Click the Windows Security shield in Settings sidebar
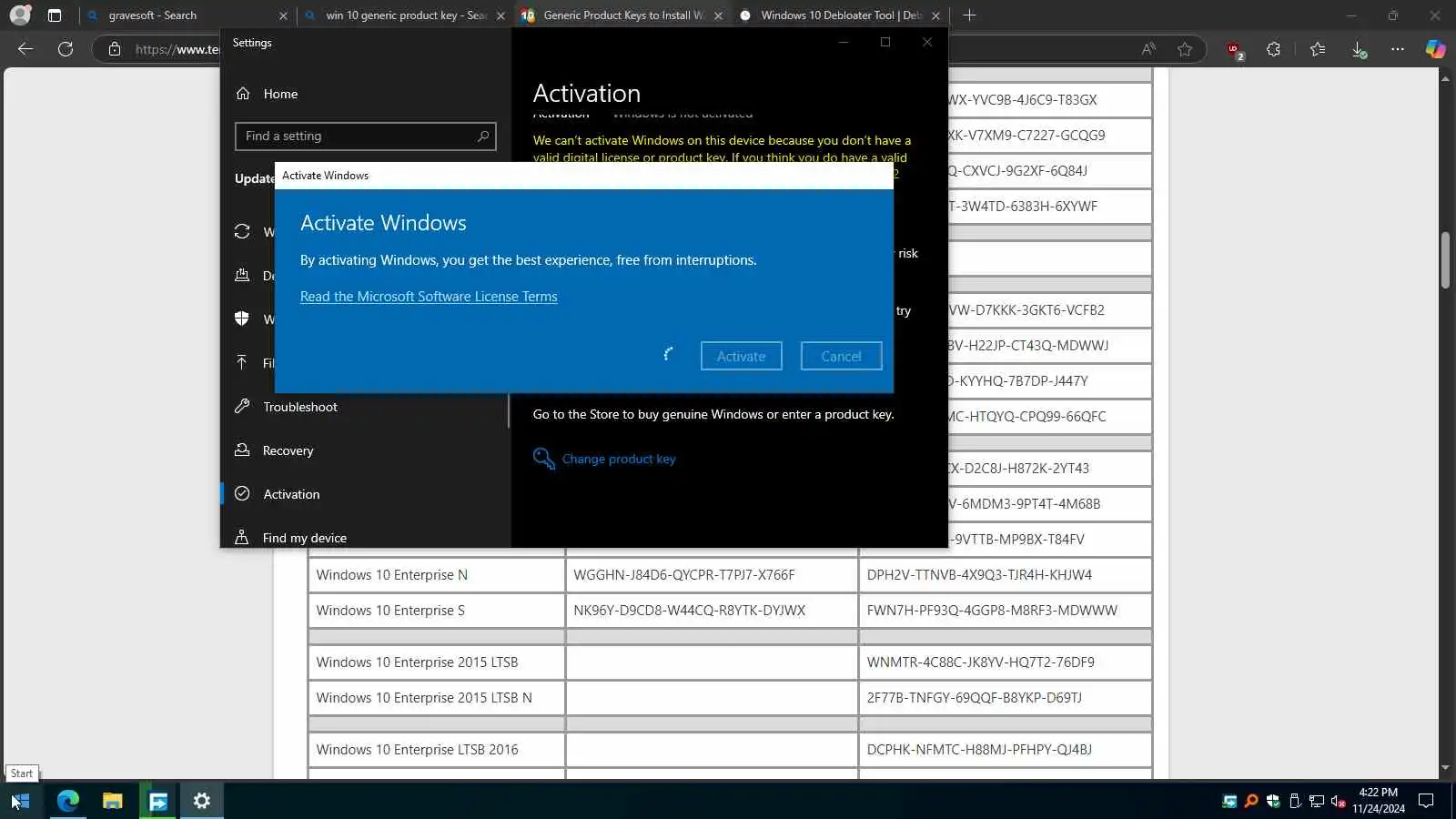This screenshot has height=819, width=1456. (x=242, y=318)
